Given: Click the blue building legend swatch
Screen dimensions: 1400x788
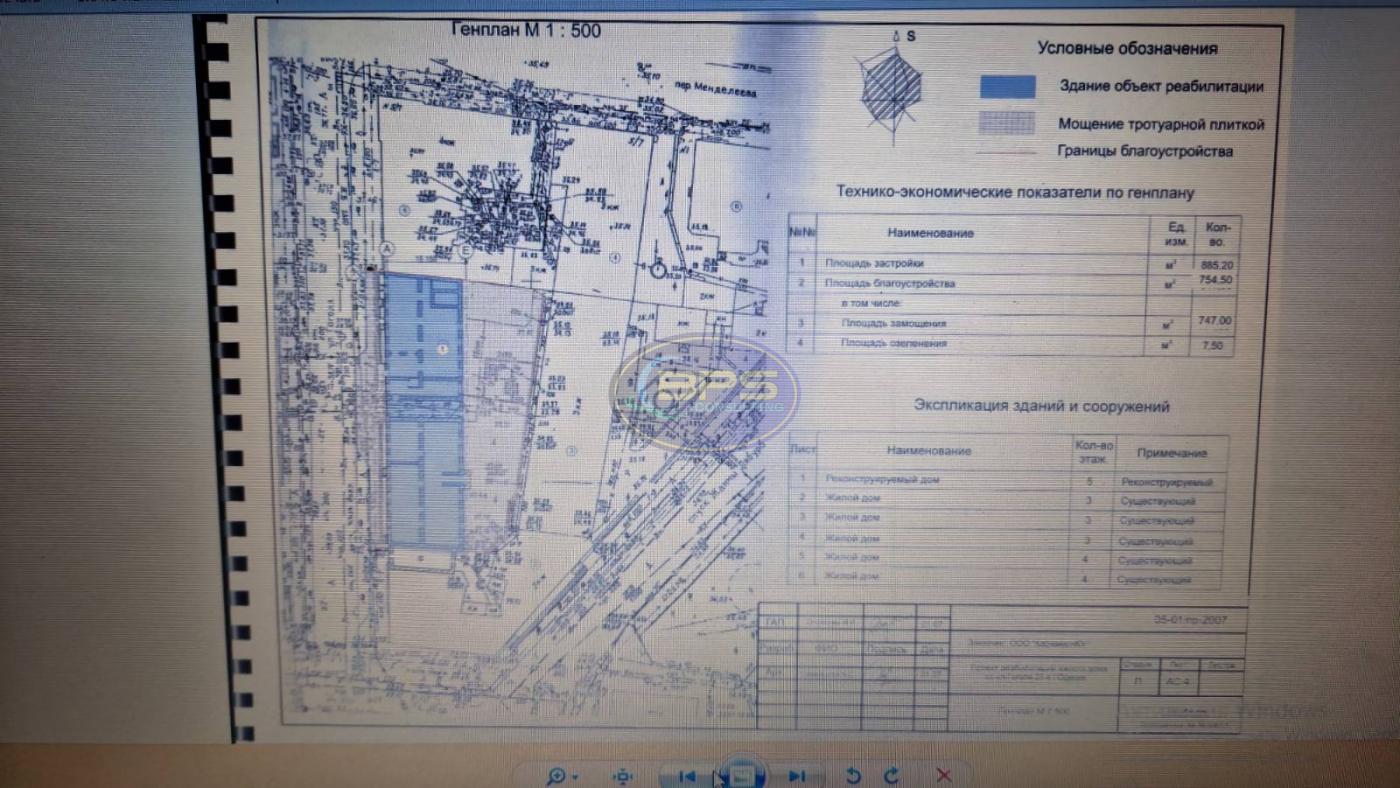Looking at the screenshot, I should tap(1007, 87).
